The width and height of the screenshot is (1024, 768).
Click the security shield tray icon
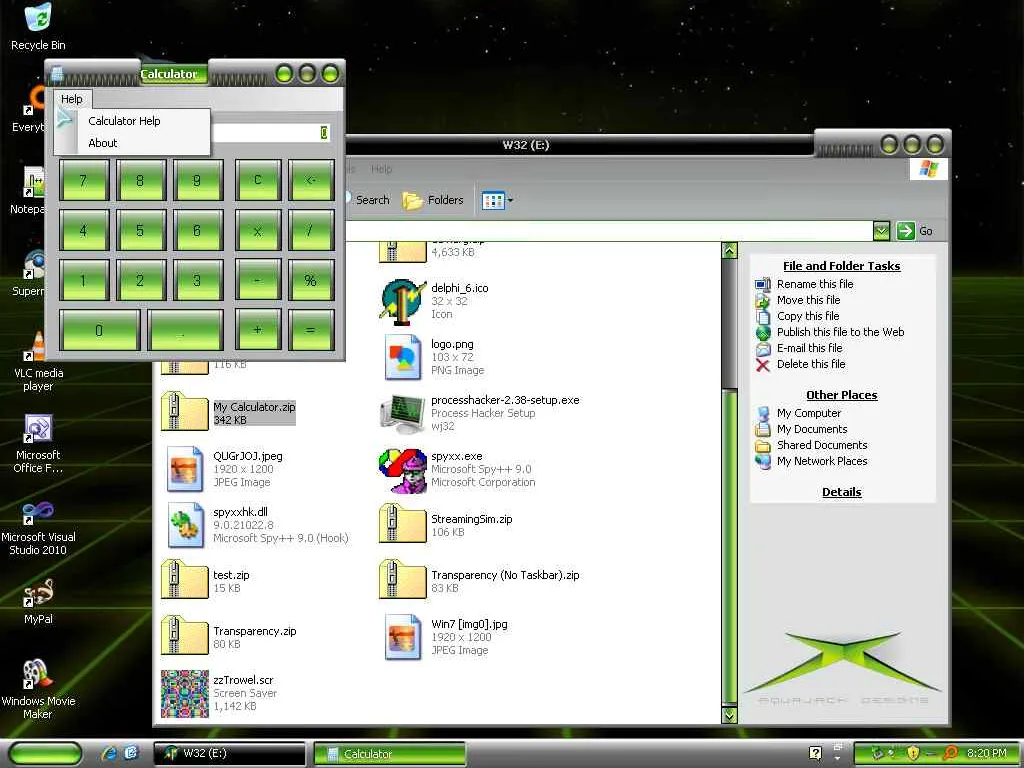pyautogui.click(x=912, y=753)
